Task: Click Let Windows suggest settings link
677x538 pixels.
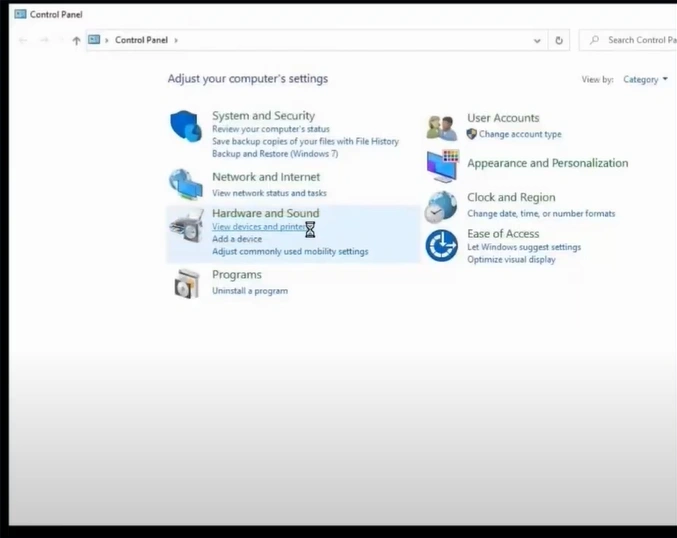Action: point(524,247)
